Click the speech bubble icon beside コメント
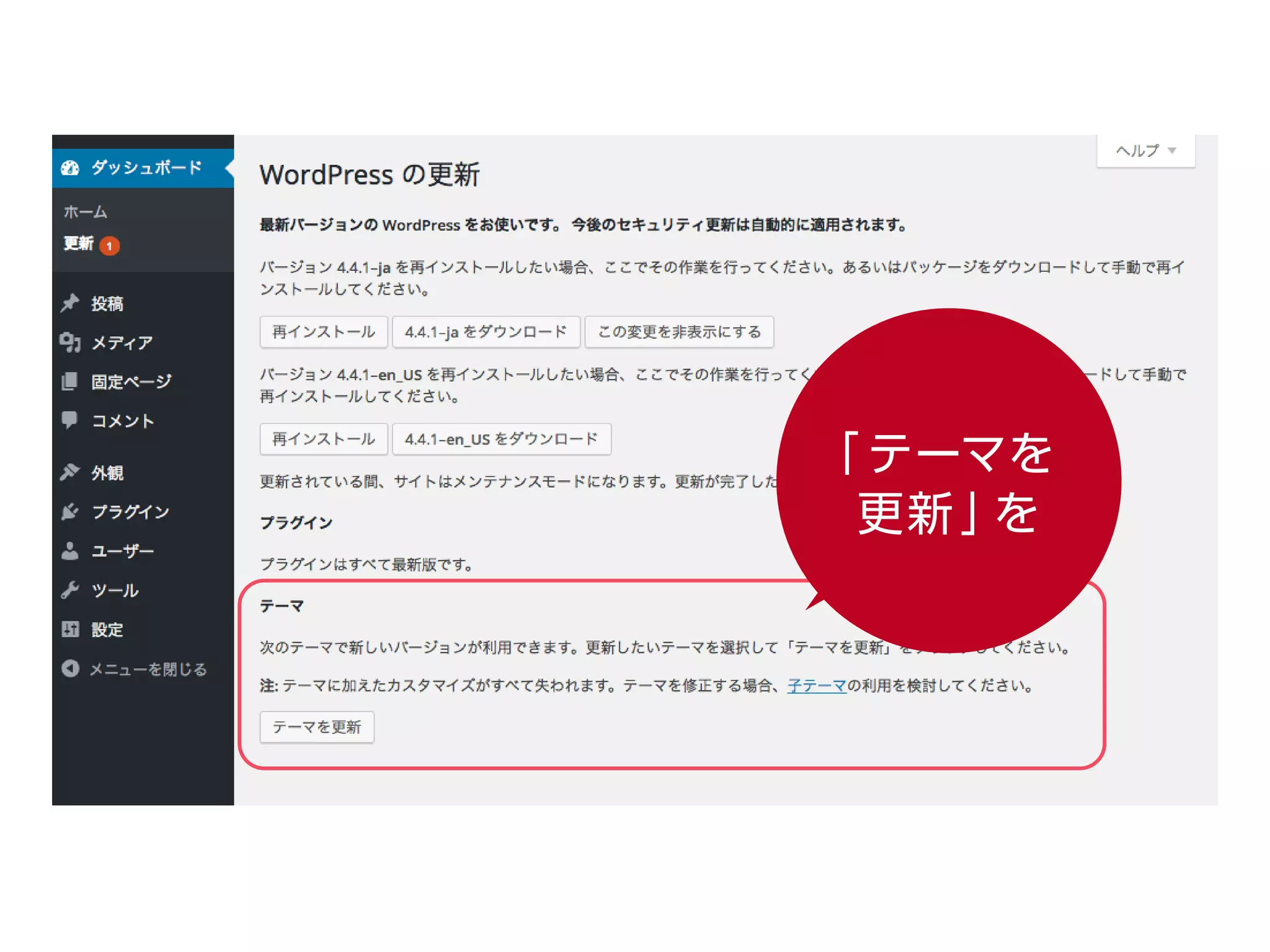This screenshot has width=1270, height=952. tap(70, 420)
